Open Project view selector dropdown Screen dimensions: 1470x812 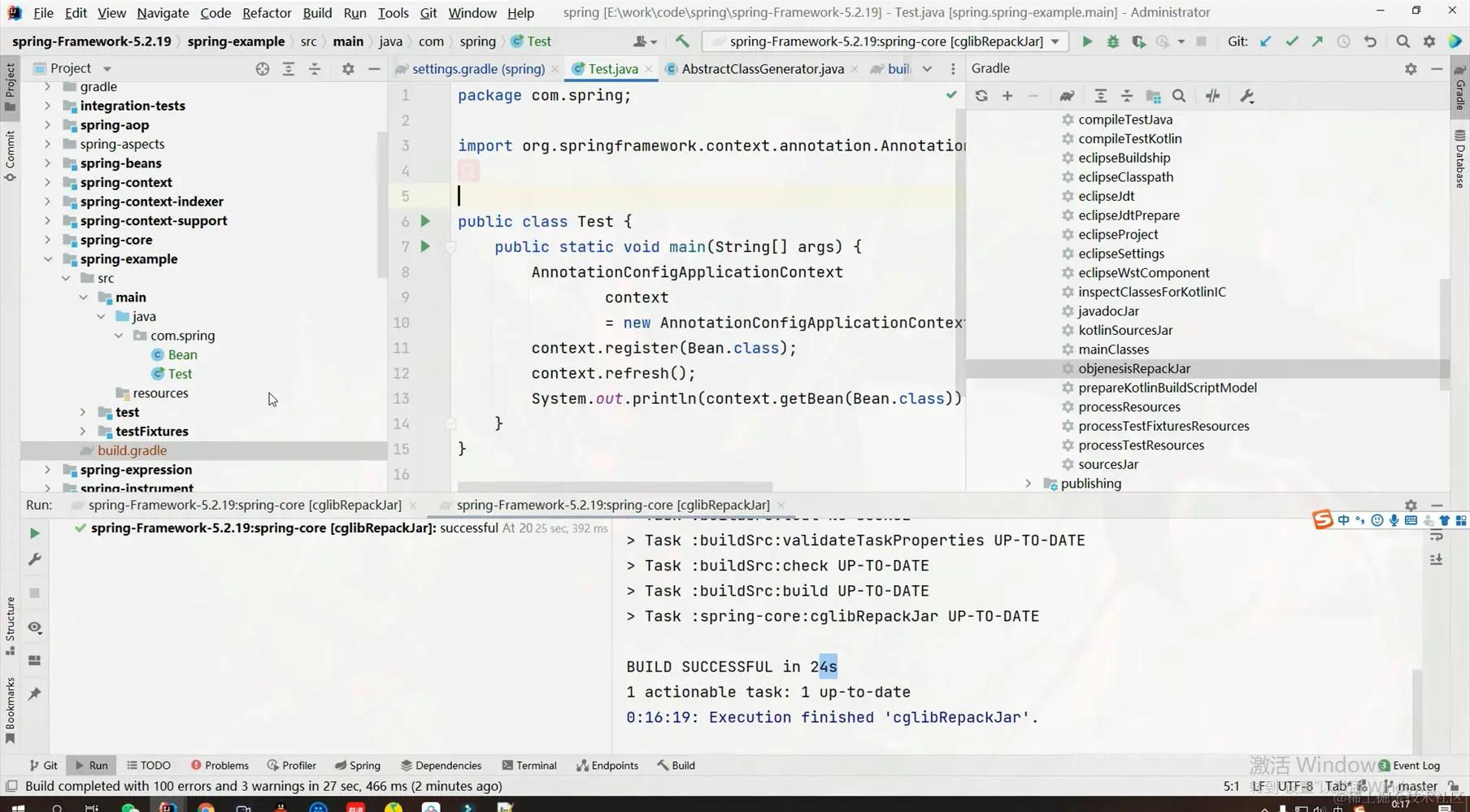[x=107, y=69]
